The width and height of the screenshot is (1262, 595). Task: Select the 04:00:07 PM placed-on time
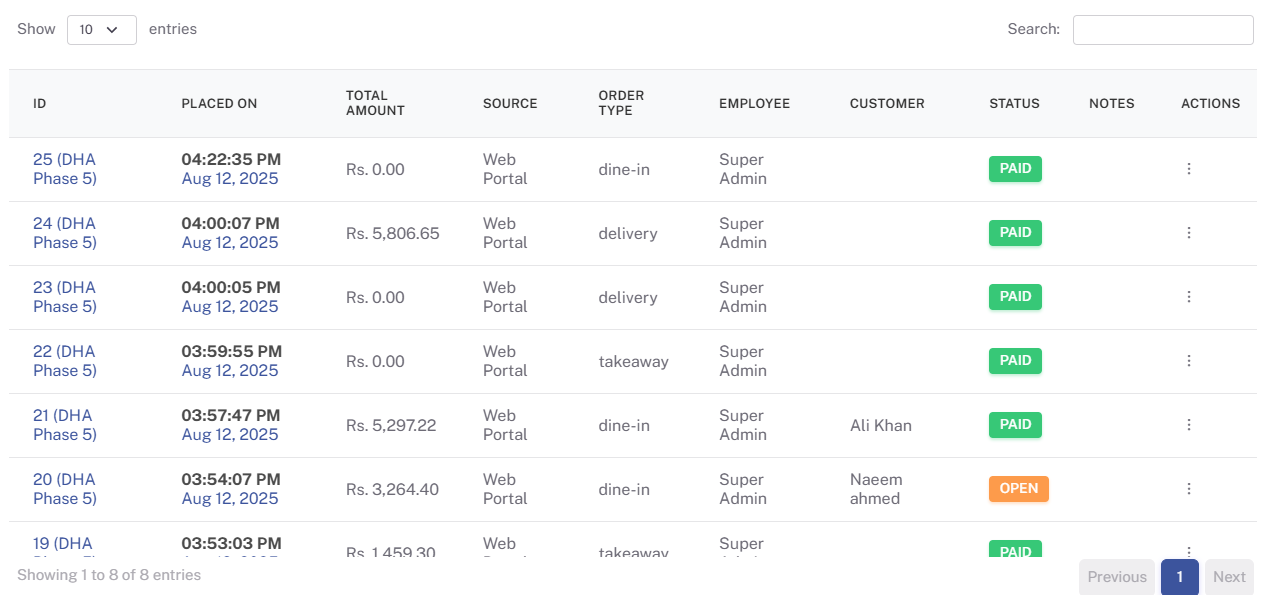tap(230, 224)
